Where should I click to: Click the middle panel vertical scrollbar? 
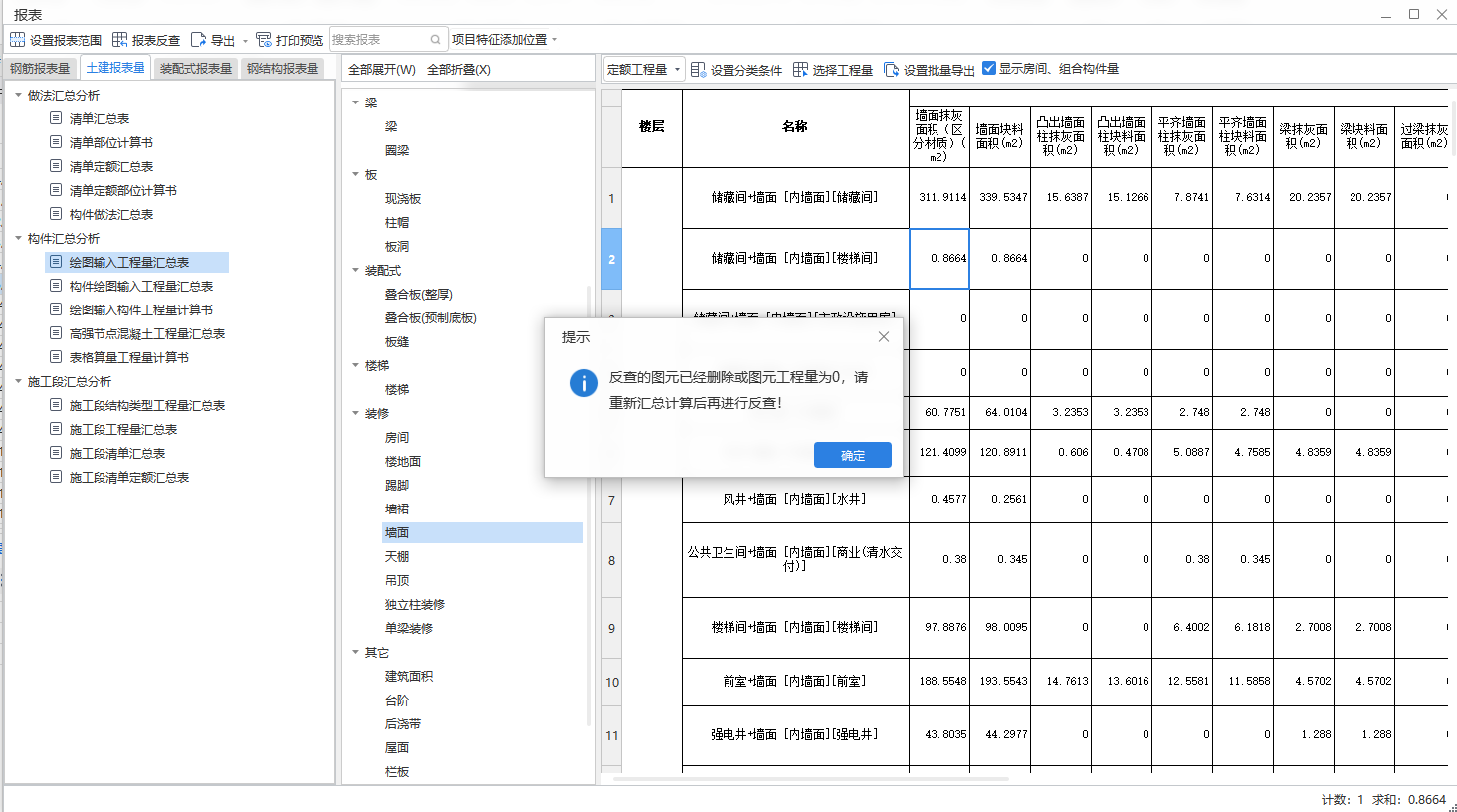pyautogui.click(x=589, y=506)
